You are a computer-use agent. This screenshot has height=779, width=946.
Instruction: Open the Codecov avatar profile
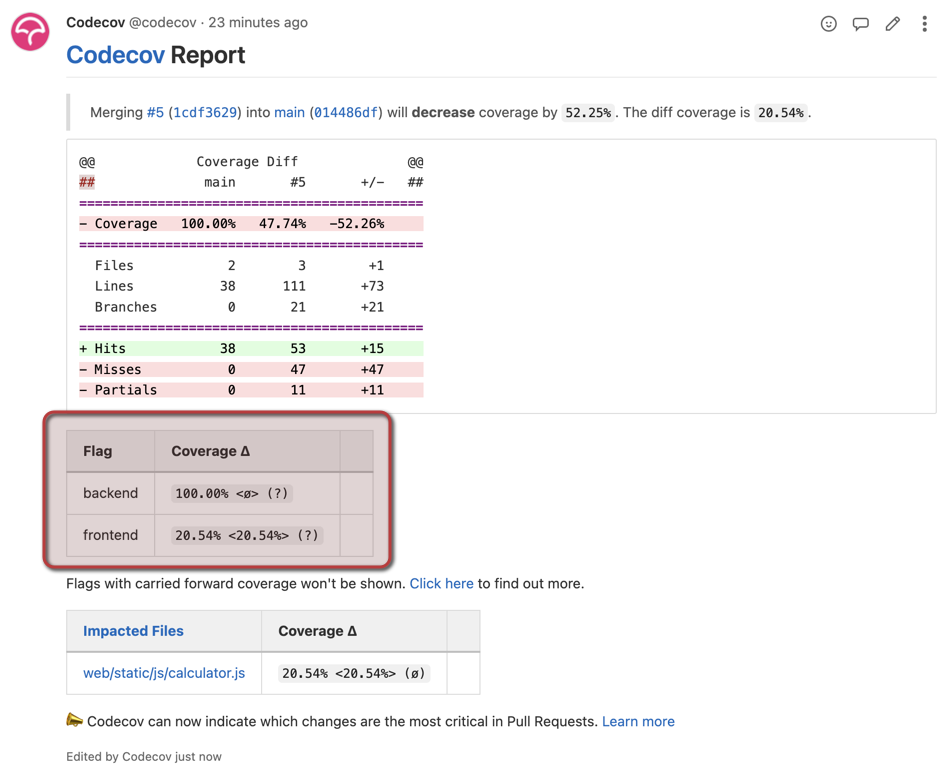30,32
